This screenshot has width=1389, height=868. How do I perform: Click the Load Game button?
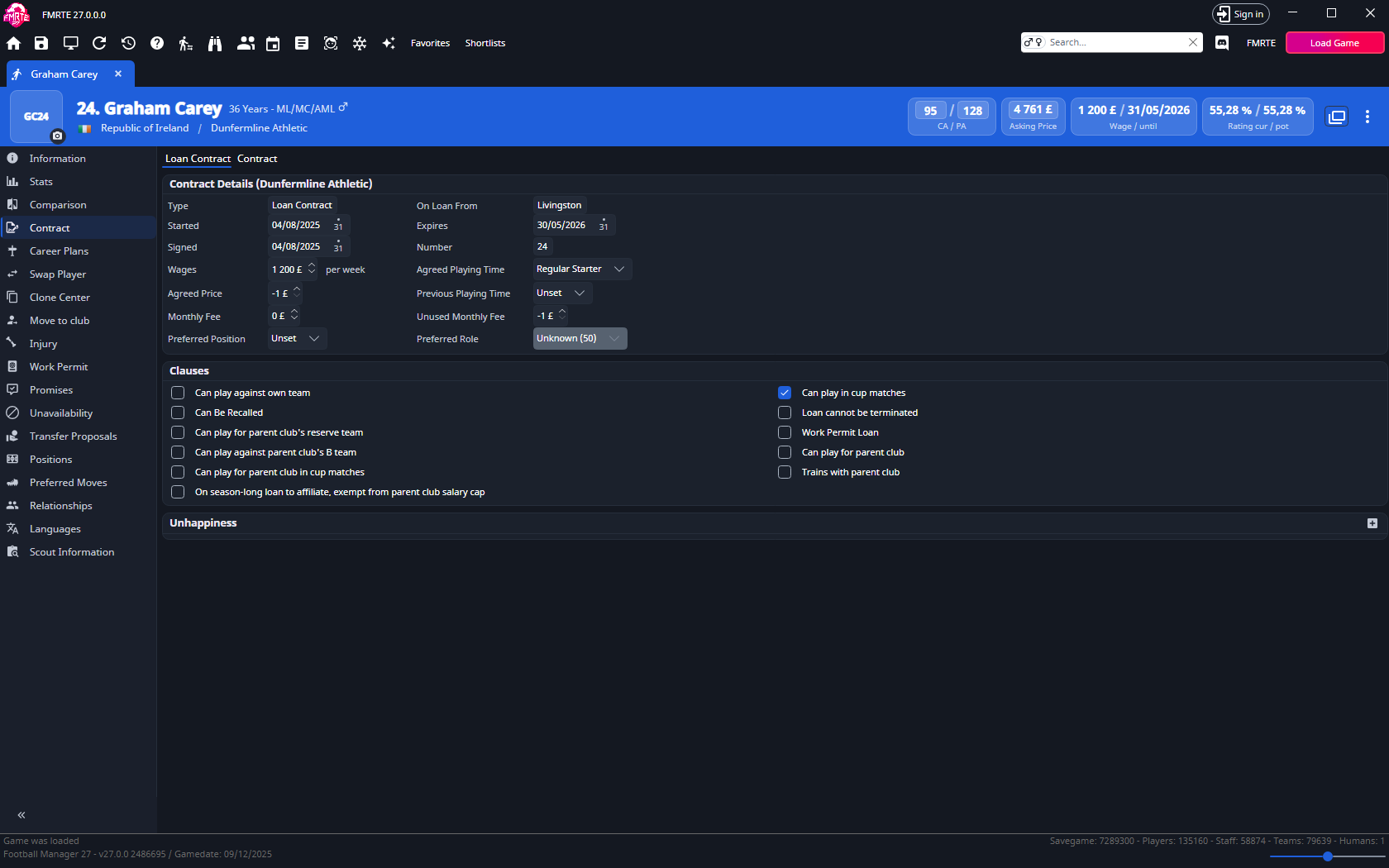[x=1334, y=43]
